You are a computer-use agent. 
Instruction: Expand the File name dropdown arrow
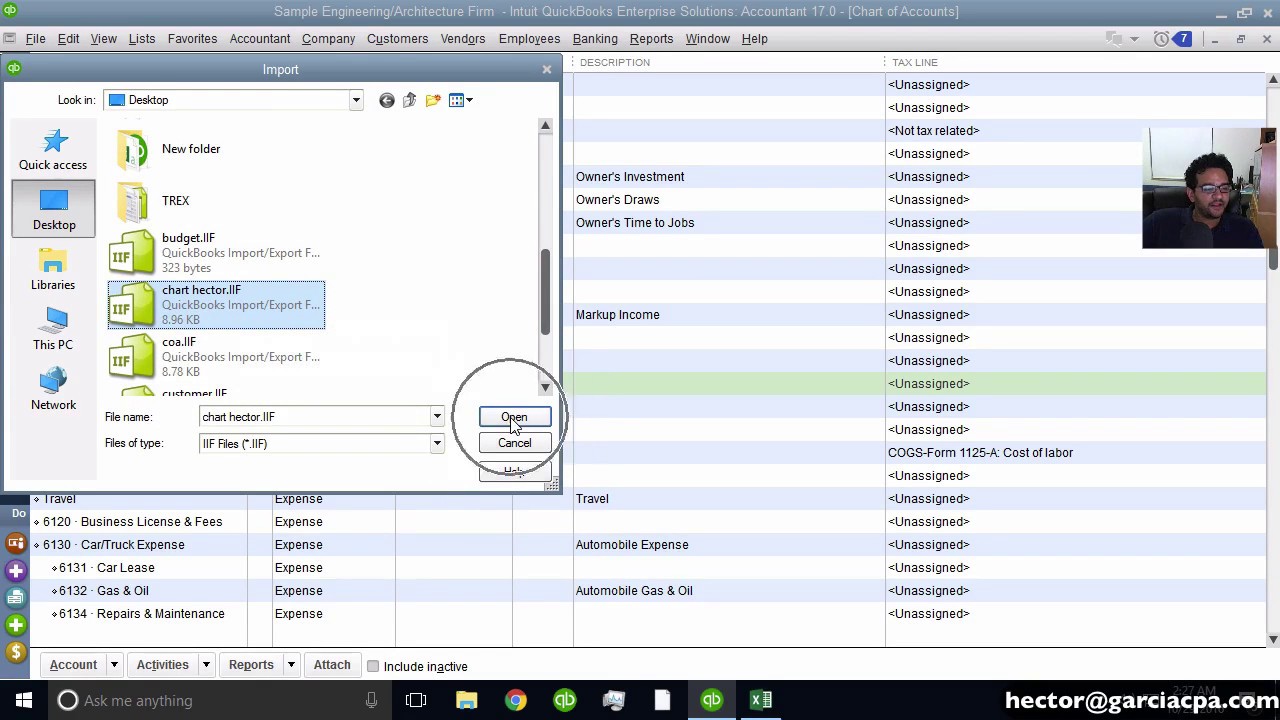437,417
